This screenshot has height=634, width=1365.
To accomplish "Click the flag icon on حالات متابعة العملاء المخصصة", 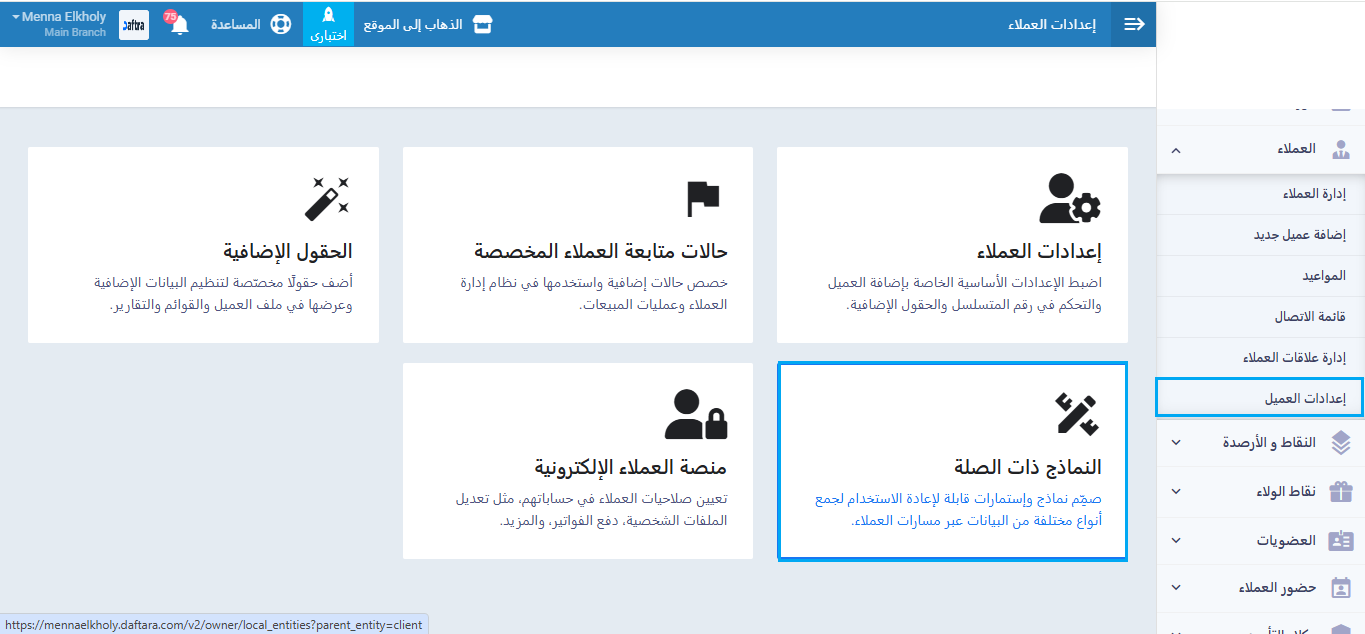I will pyautogui.click(x=703, y=199).
